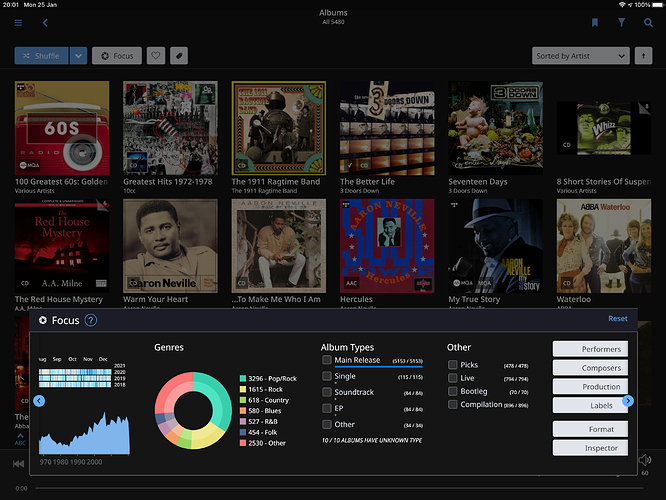Enable the Soundtrack album type checkbox
The height and width of the screenshot is (500, 666).
pos(327,392)
